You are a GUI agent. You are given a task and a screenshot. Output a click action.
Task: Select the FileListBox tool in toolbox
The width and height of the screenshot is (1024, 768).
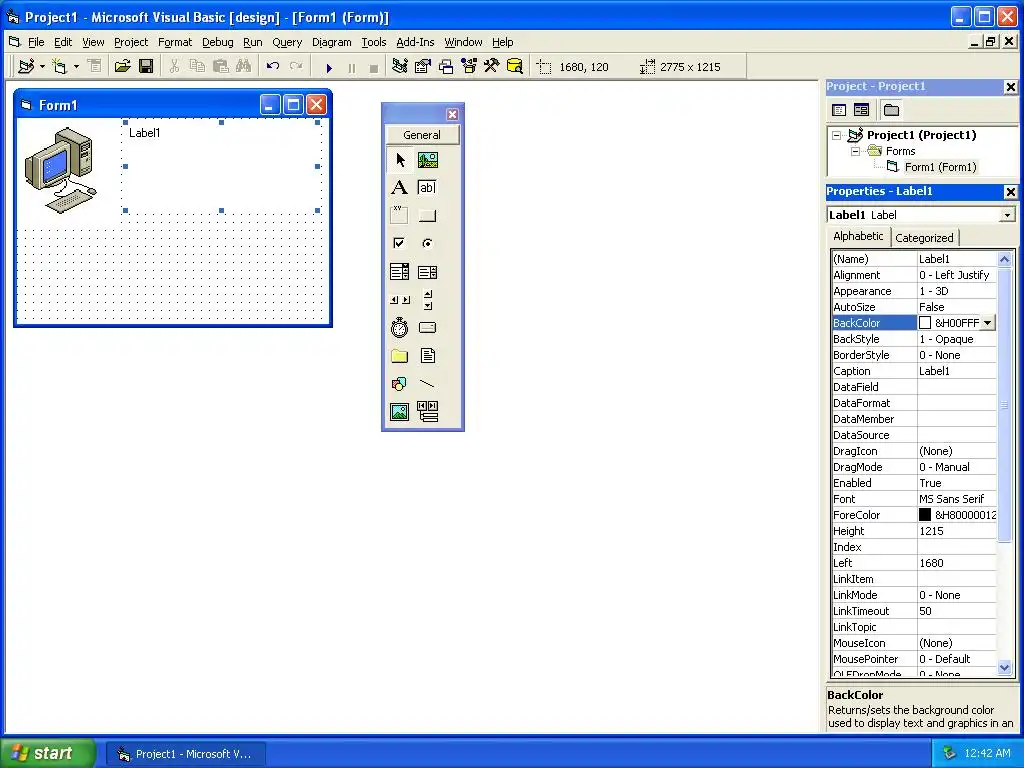click(x=428, y=356)
